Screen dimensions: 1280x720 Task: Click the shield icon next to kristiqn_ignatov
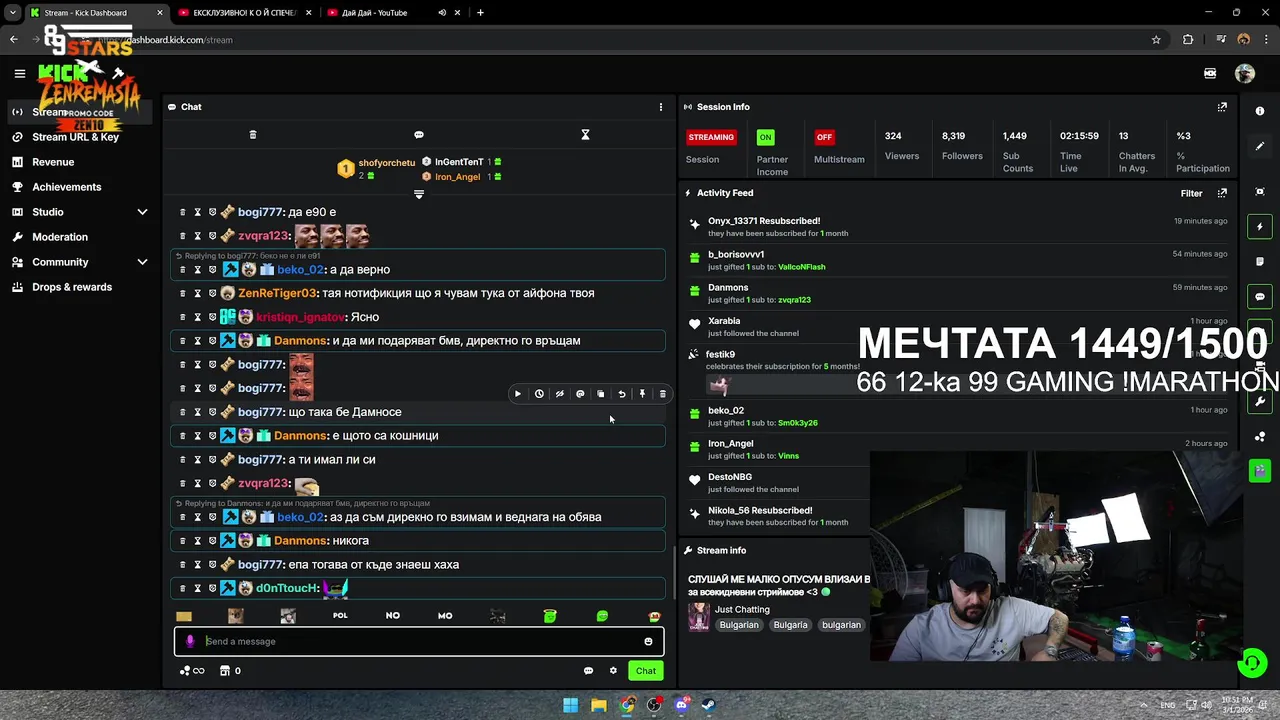212,317
